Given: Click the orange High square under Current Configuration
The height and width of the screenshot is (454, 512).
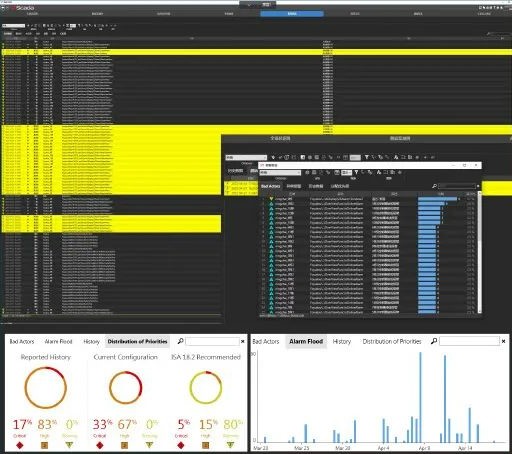Looking at the screenshot, I should coord(124,445).
